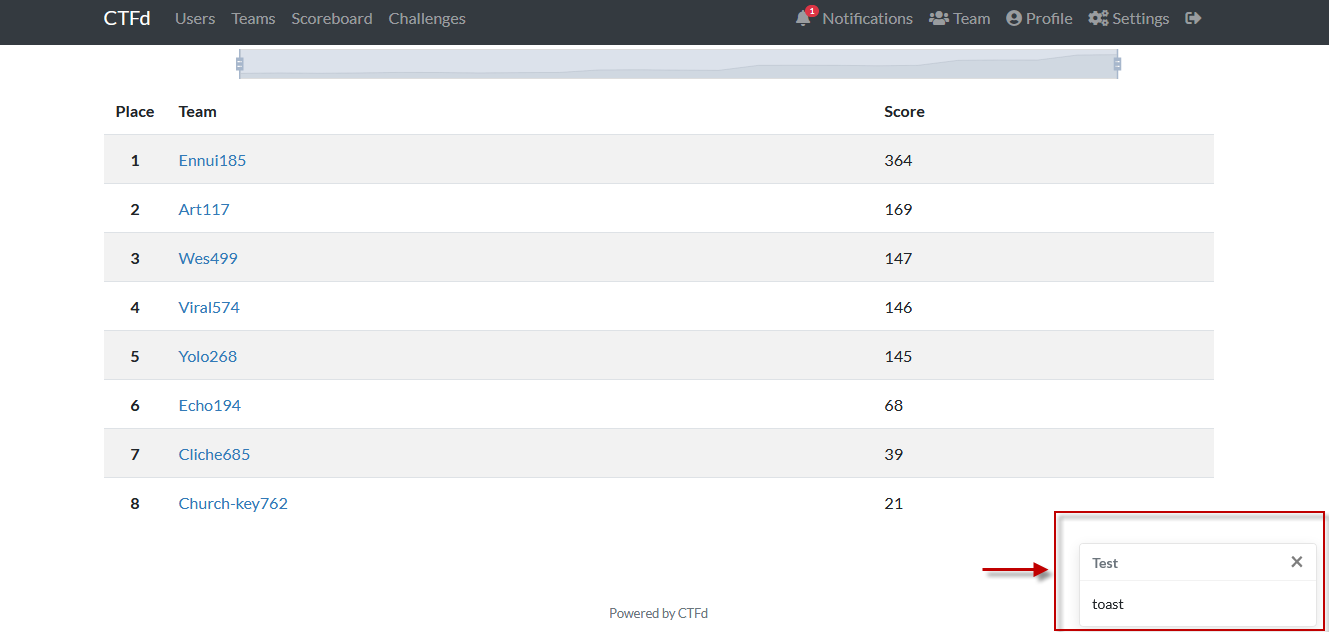Click the notifications bell icon
This screenshot has height=632, width=1329.
click(x=803, y=19)
